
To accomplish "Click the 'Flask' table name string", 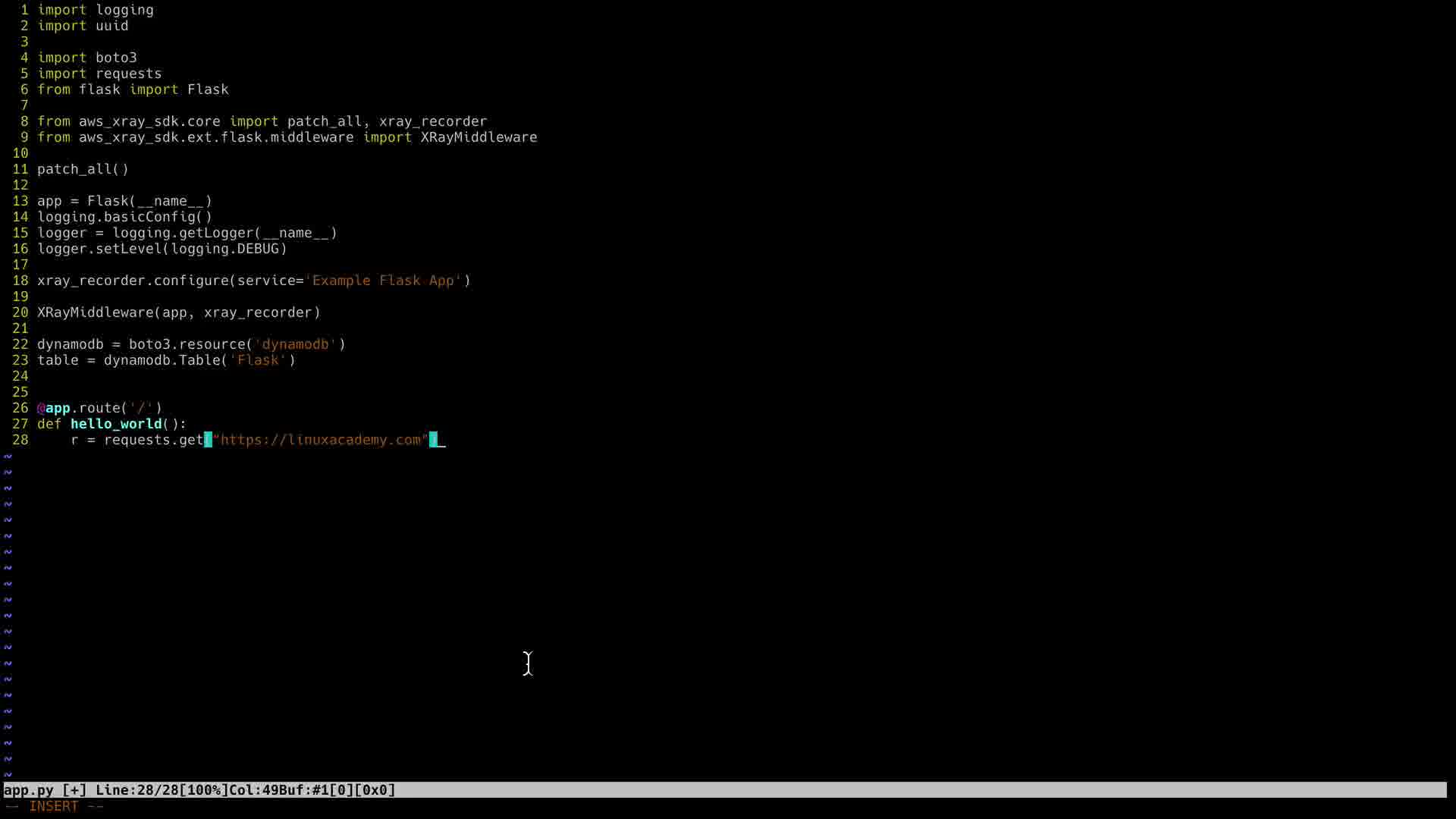I will [258, 360].
